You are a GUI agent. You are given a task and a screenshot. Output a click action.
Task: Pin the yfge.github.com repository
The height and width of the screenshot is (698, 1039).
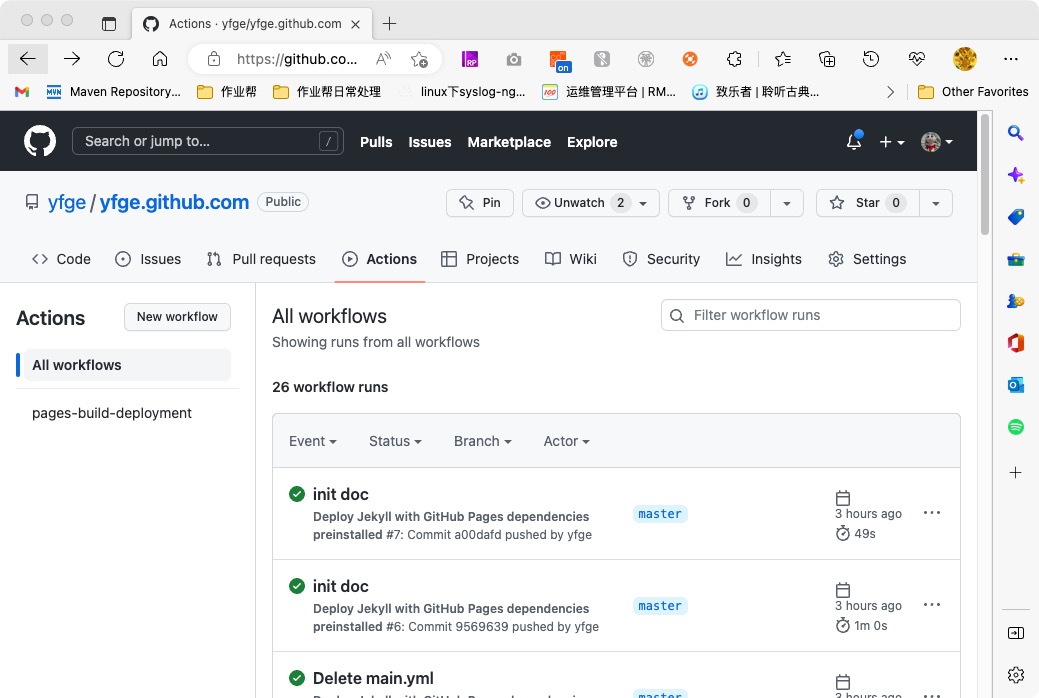point(480,203)
